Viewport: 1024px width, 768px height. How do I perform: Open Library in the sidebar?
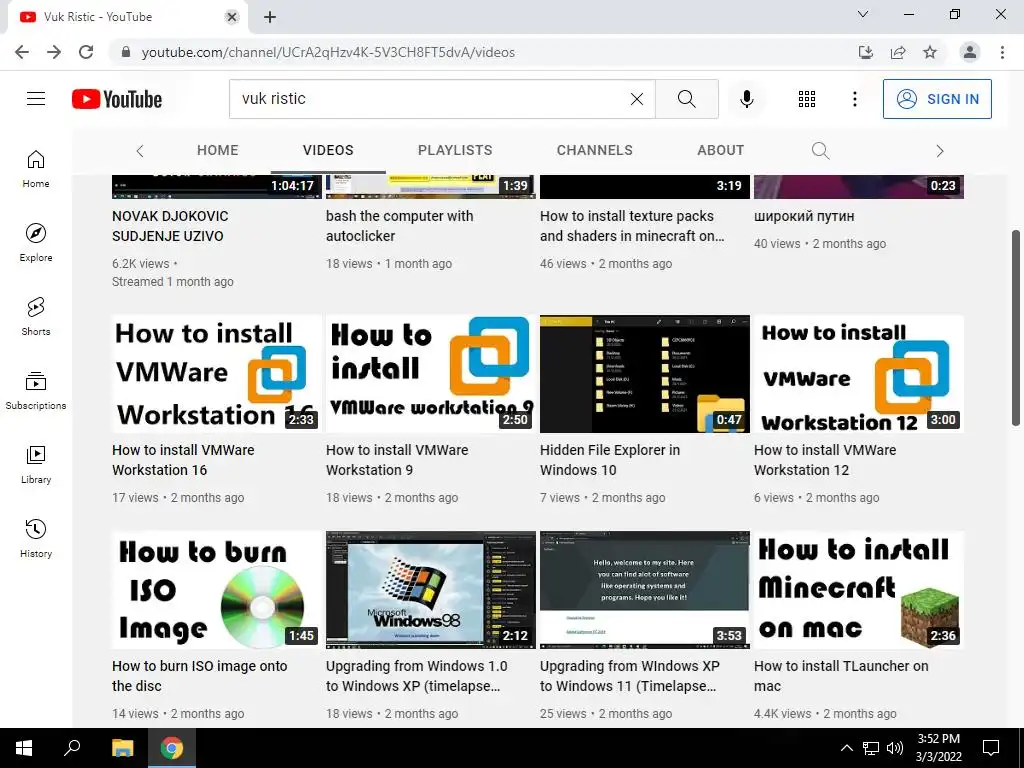[36, 464]
